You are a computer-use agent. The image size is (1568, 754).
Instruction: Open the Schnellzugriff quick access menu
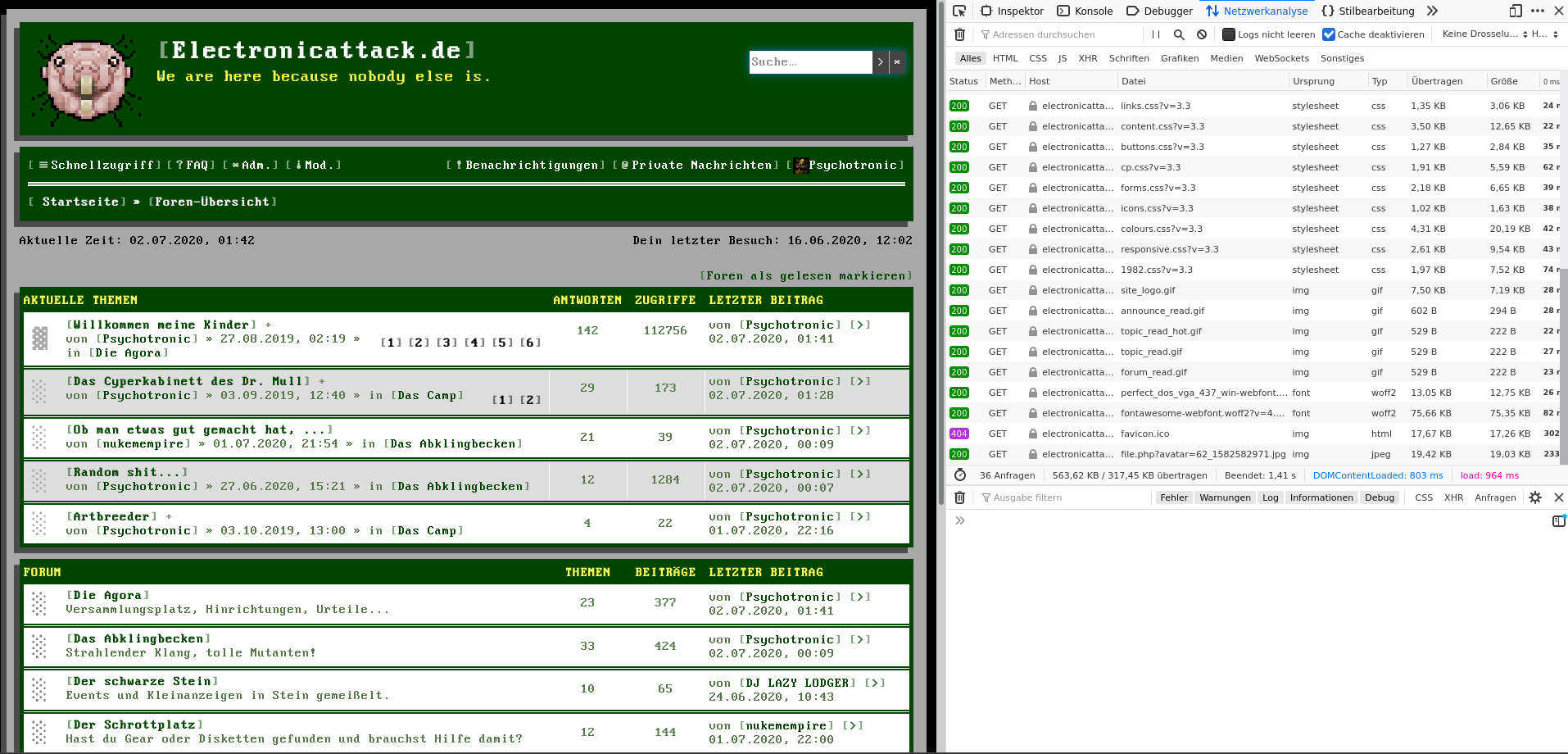pyautogui.click(x=95, y=165)
